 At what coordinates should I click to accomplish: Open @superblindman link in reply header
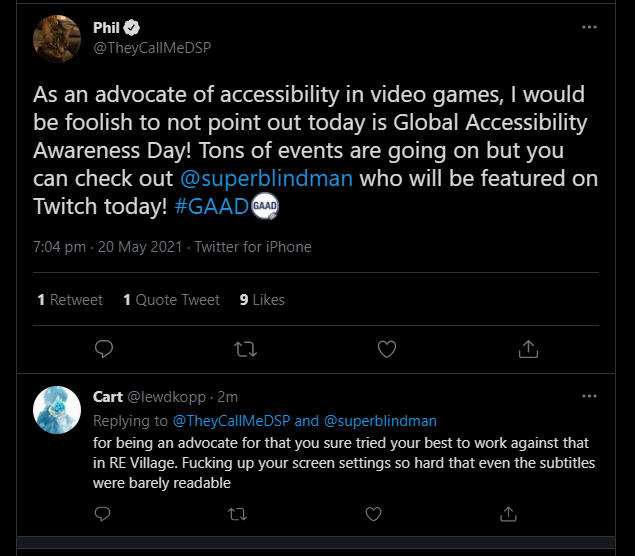point(380,421)
